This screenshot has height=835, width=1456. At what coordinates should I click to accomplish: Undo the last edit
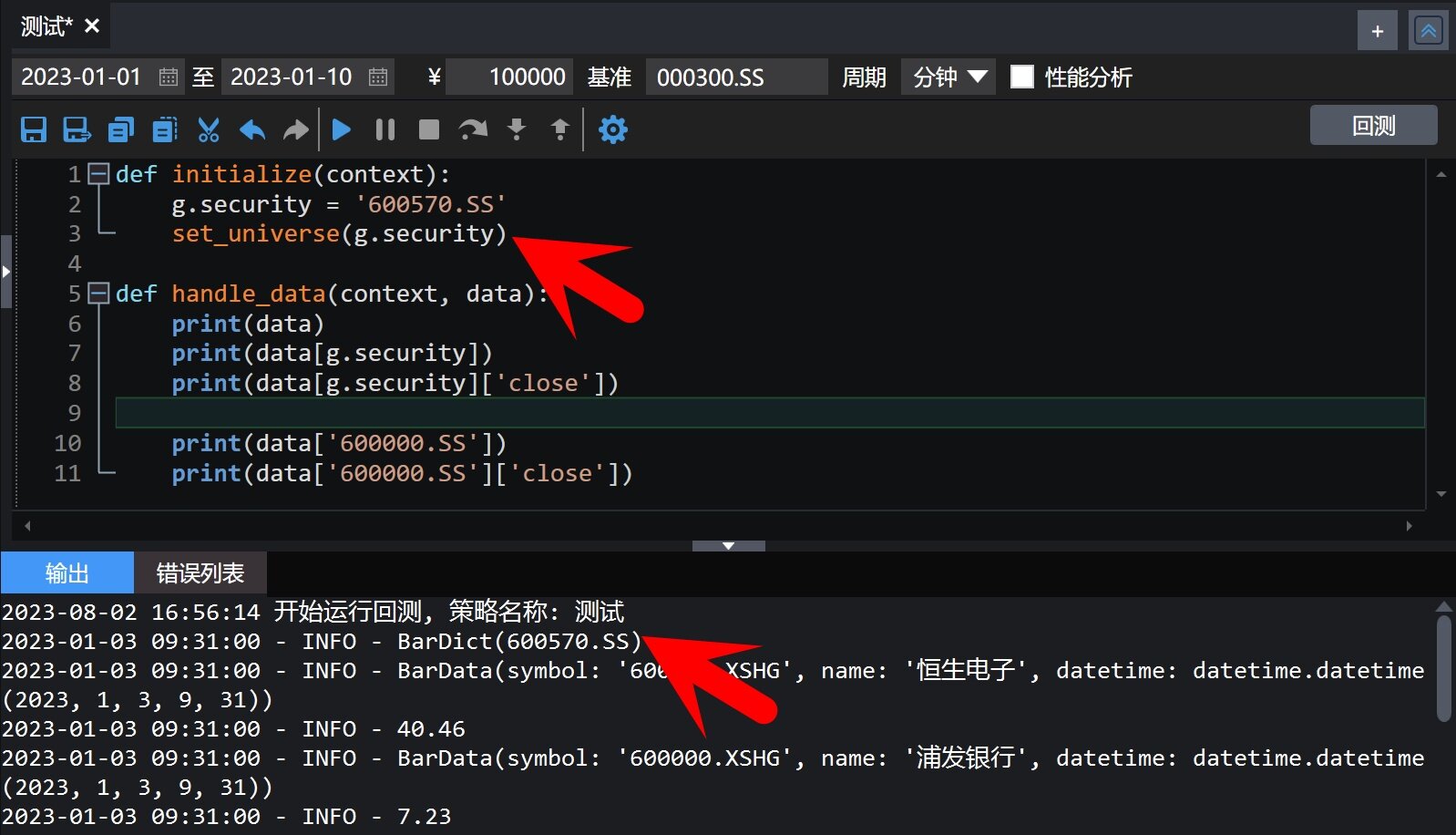252,129
